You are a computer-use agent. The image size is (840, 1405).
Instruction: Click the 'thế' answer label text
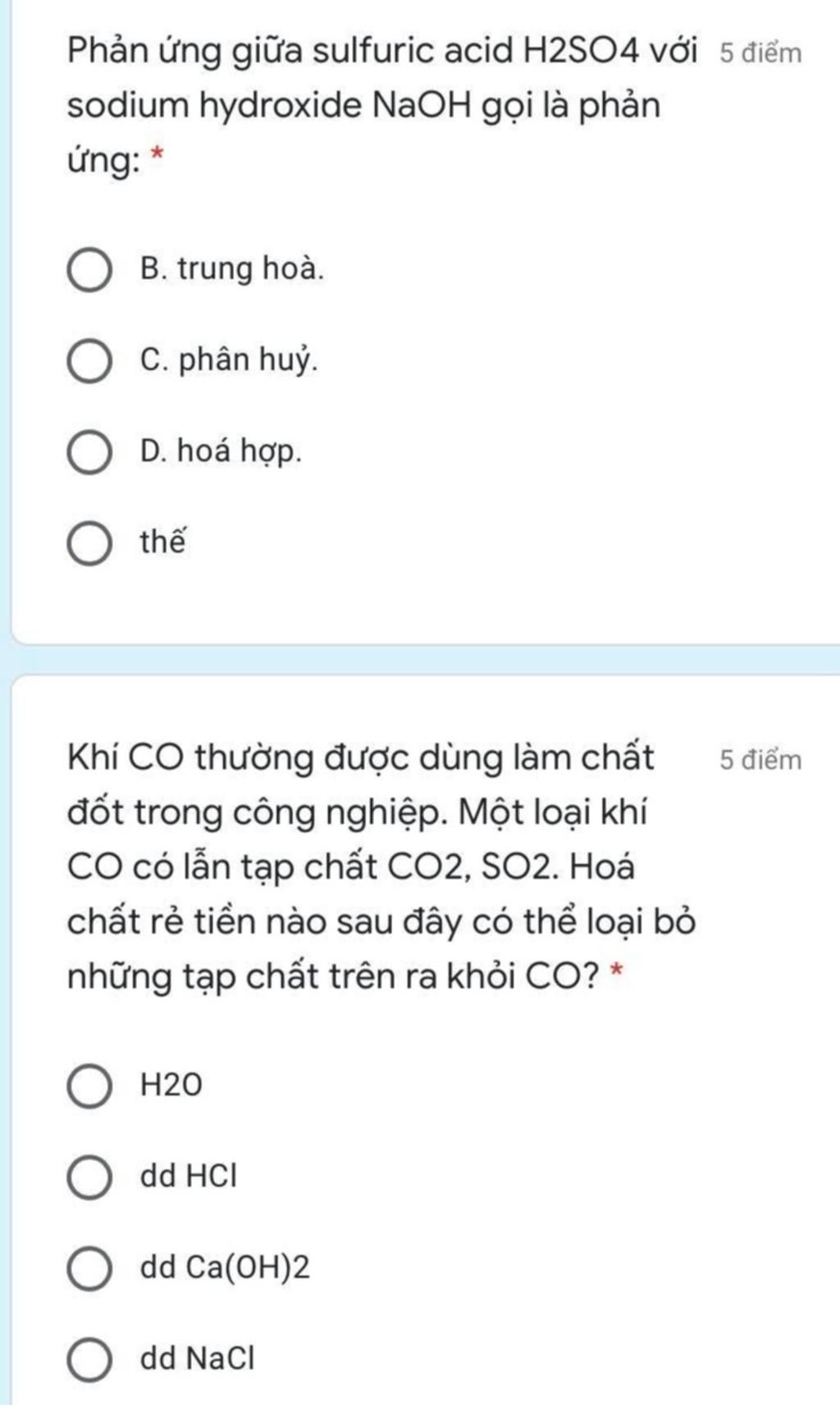[163, 542]
